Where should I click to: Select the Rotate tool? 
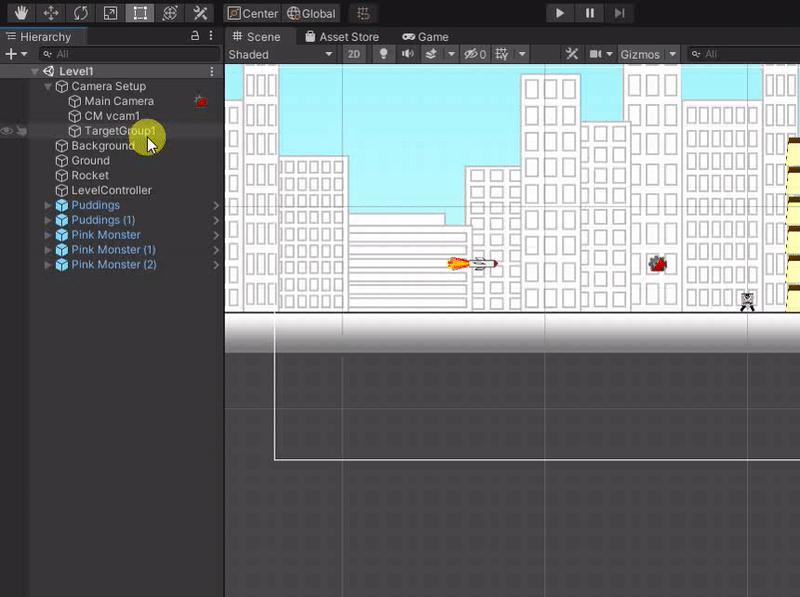pos(80,14)
